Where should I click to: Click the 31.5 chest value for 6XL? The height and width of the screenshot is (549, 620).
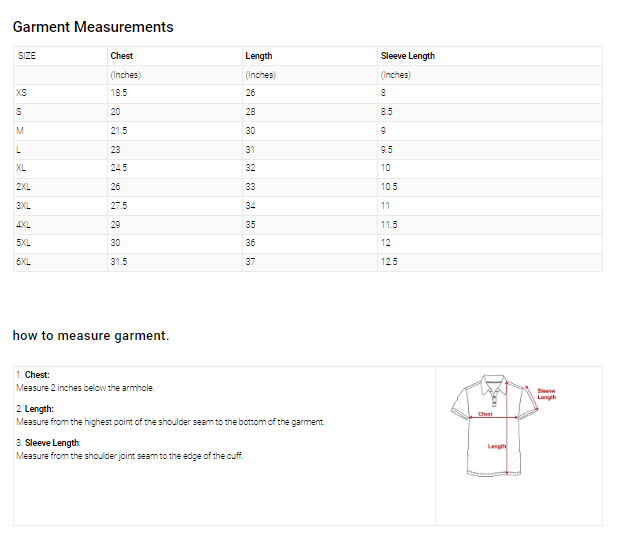coord(118,262)
